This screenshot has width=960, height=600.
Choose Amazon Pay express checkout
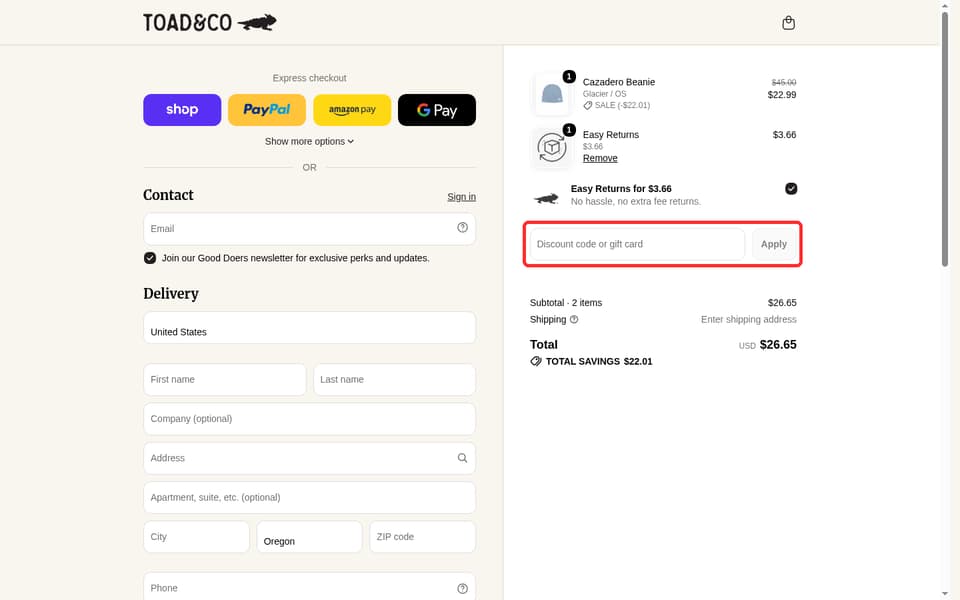click(x=352, y=110)
